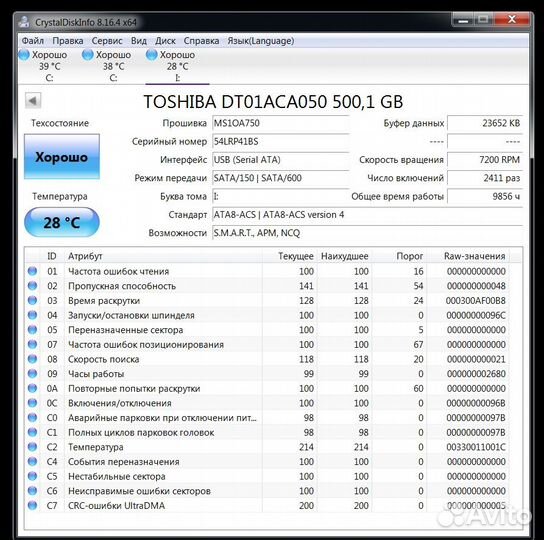Screen dimensions: 544x540
Task: Click raw value 000300AF00B8
Action: point(476,301)
